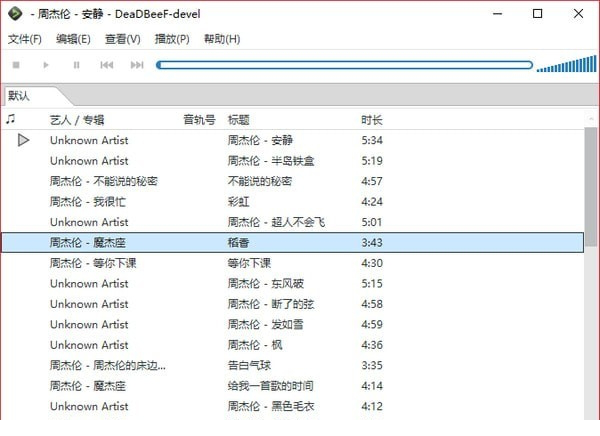This screenshot has width=600, height=436.
Task: Open the 查看(V) menu
Action: click(123, 39)
